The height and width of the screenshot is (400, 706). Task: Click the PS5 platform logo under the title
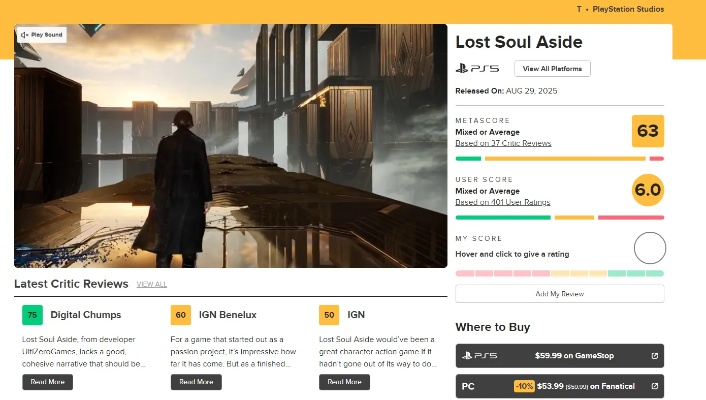click(477, 69)
